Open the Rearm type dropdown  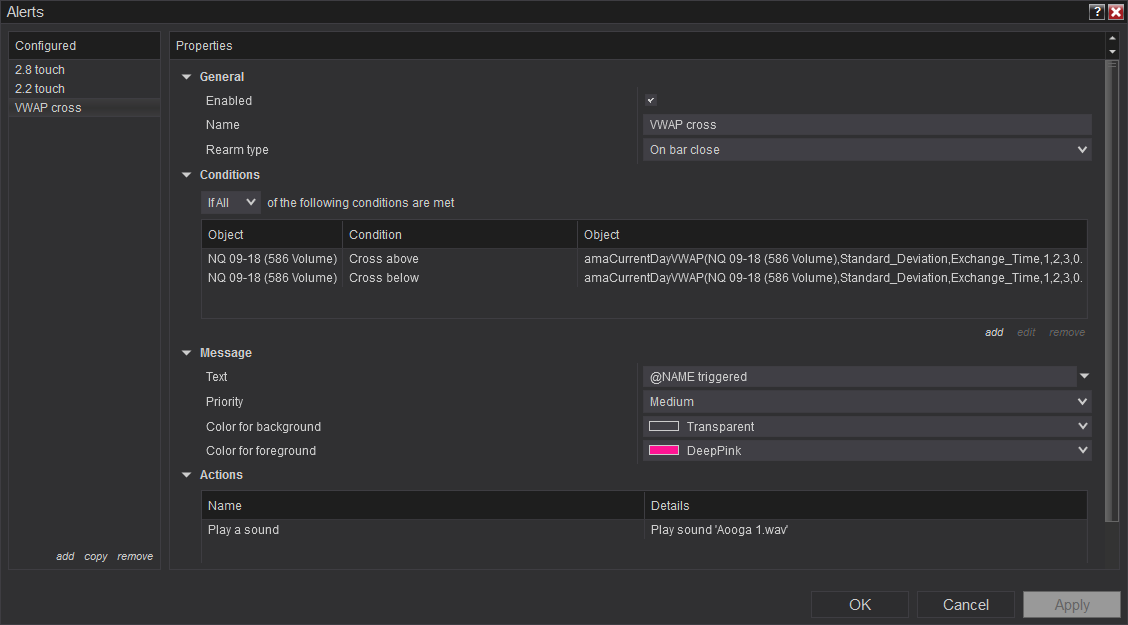click(x=867, y=150)
